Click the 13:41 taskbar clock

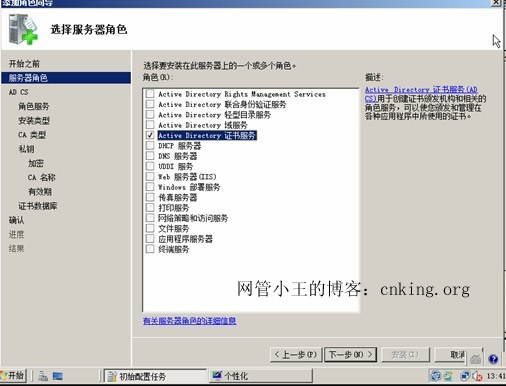[496, 376]
